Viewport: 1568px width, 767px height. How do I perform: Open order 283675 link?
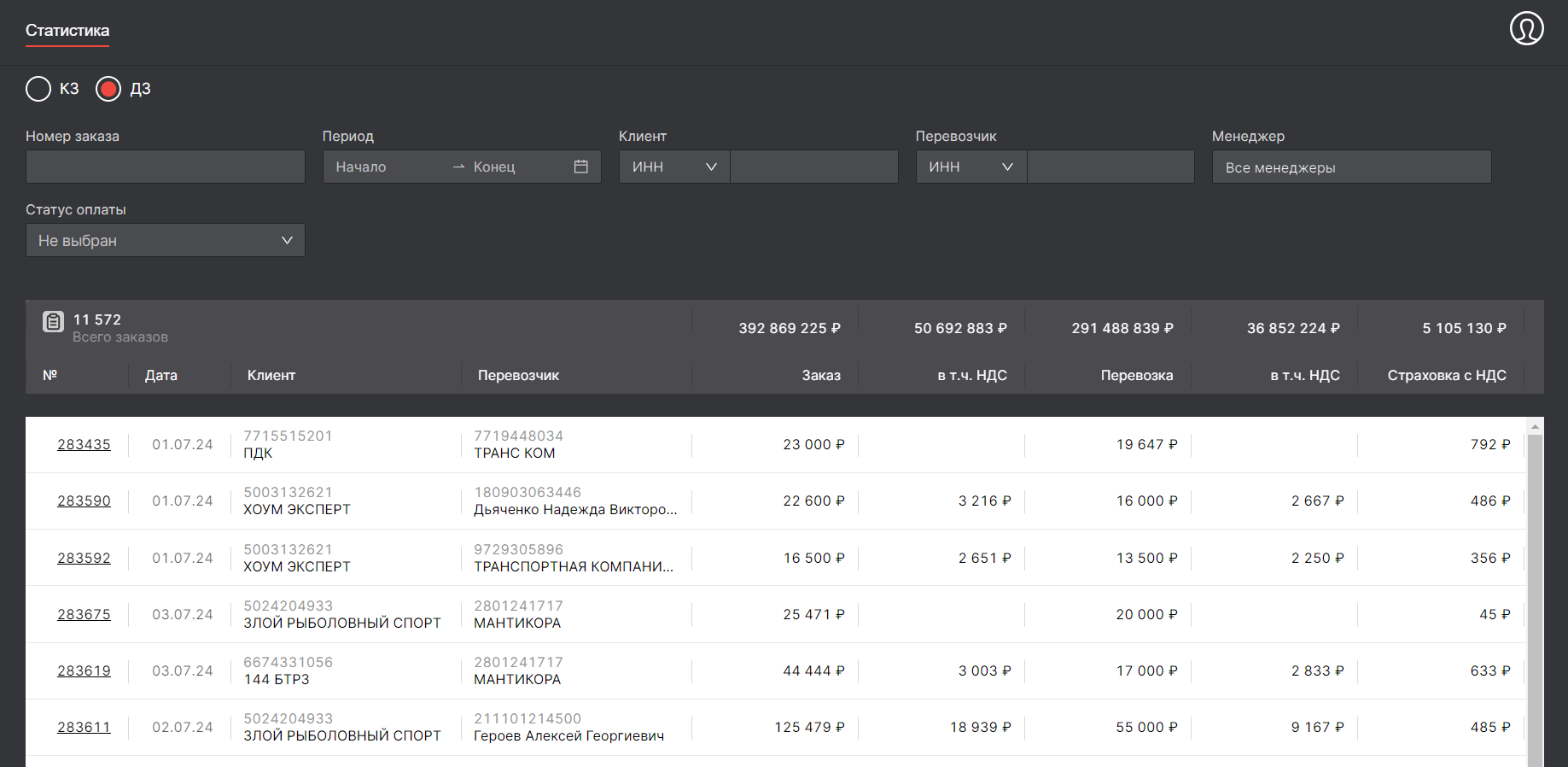[x=84, y=614]
